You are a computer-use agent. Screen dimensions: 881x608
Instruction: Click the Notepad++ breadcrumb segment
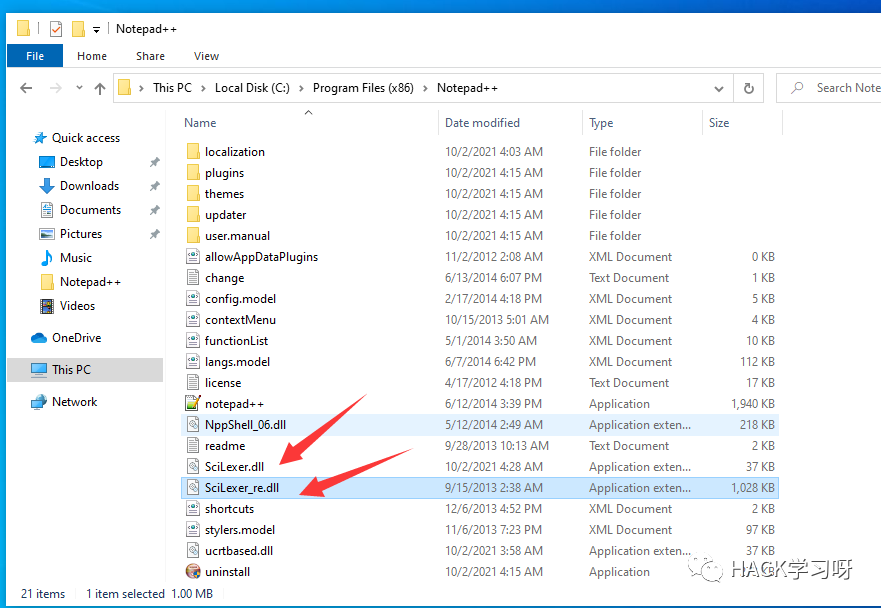click(x=467, y=88)
